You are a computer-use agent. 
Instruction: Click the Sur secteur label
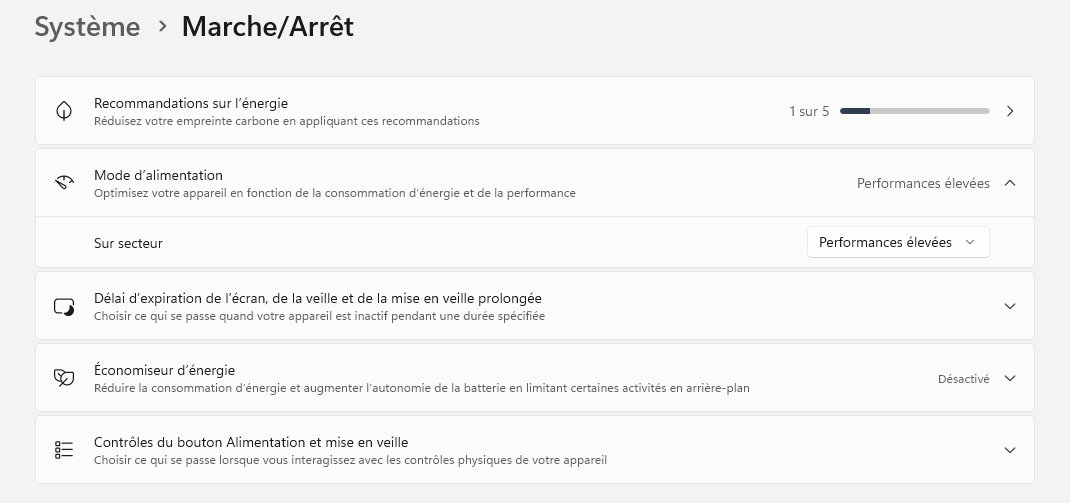[x=128, y=243]
